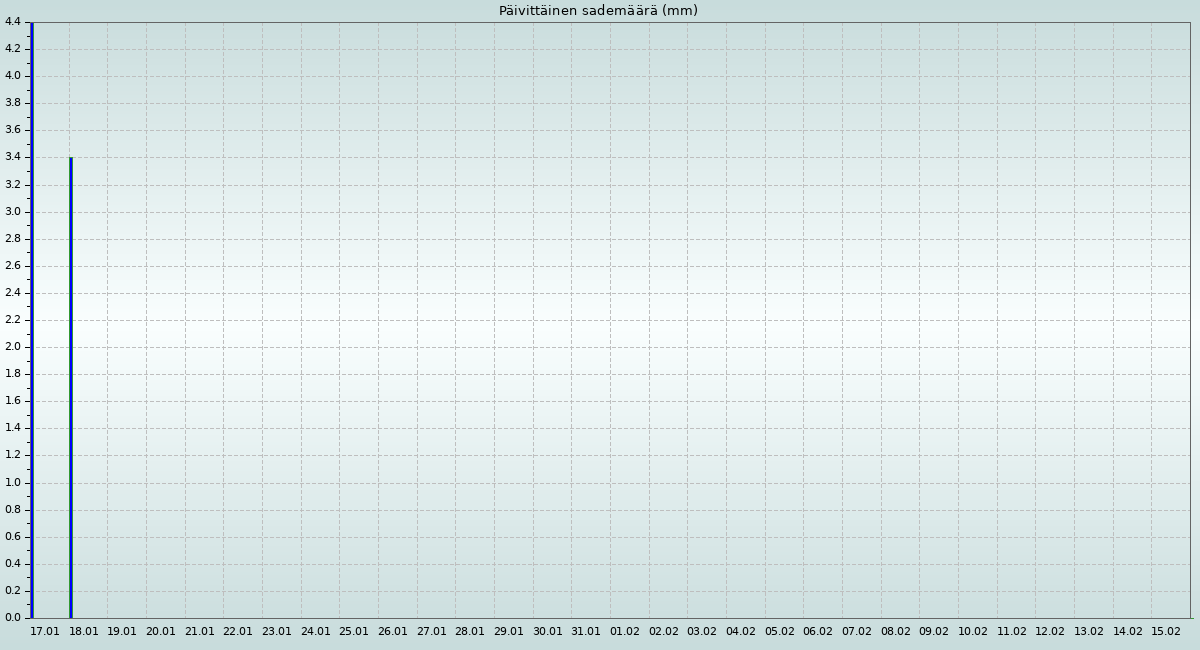
Task: Click the tall blue bar at 17.01
Action: (x=31, y=320)
